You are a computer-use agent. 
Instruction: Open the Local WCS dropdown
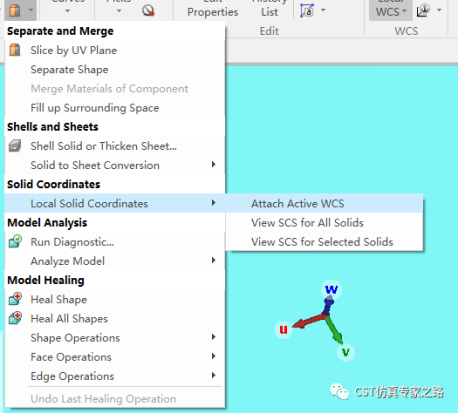pyautogui.click(x=391, y=10)
